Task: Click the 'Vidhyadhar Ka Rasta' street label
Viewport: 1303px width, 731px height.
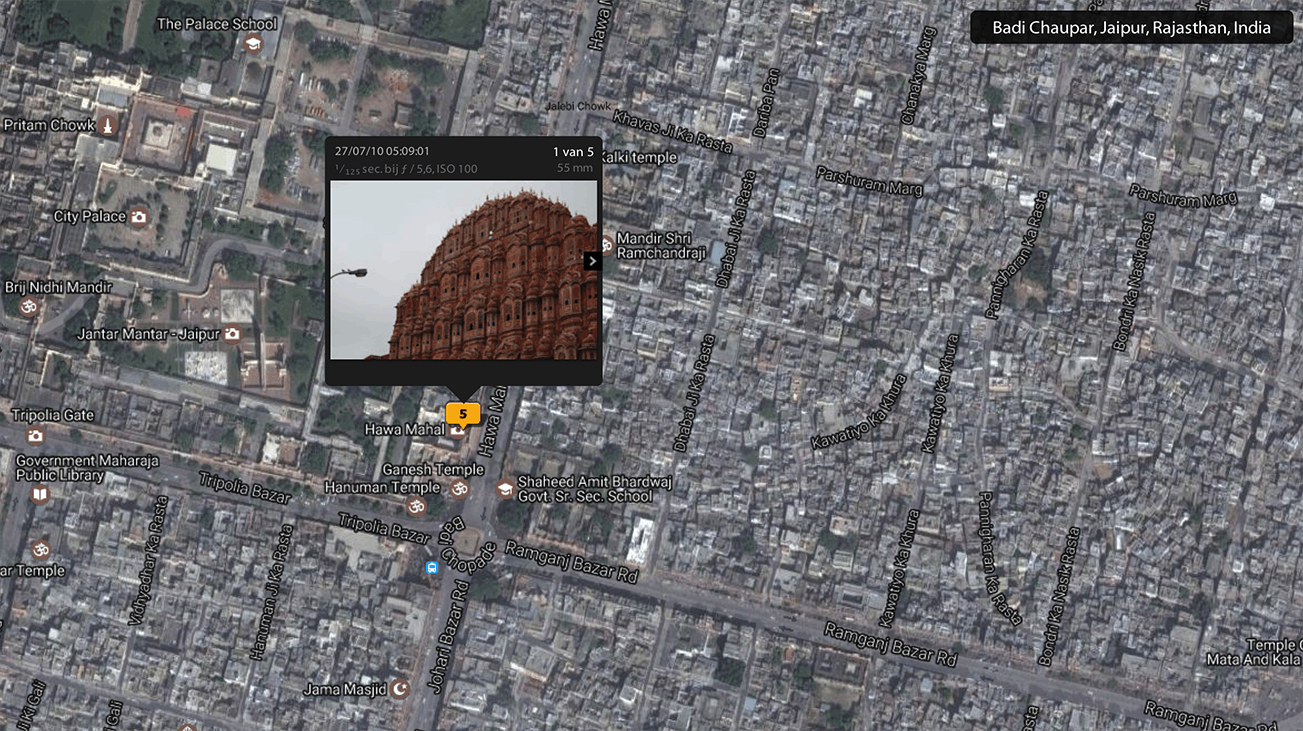Action: (x=148, y=561)
